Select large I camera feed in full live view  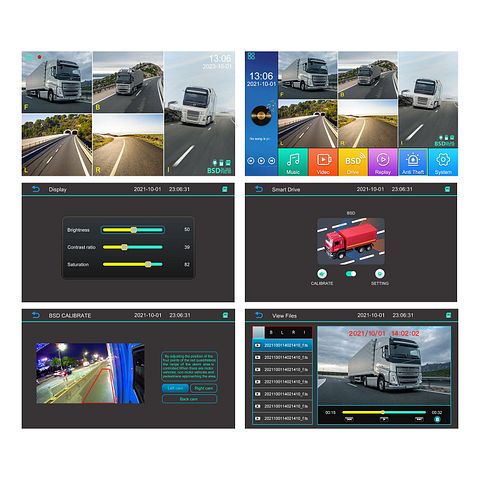pos(200,113)
